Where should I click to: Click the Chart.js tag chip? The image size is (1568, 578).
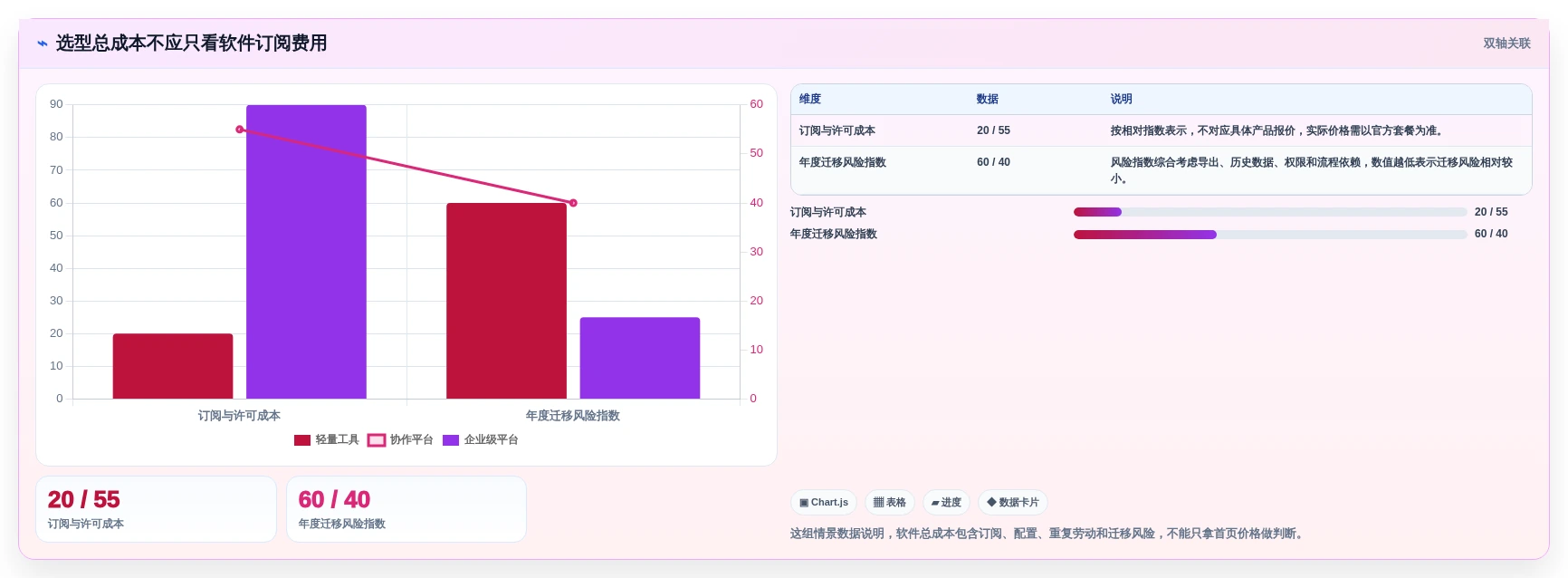824,502
